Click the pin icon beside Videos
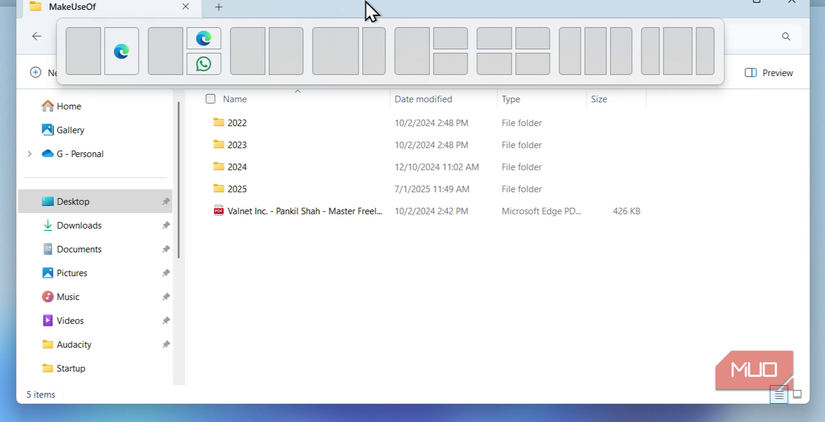Image resolution: width=825 pixels, height=422 pixels. 166,320
